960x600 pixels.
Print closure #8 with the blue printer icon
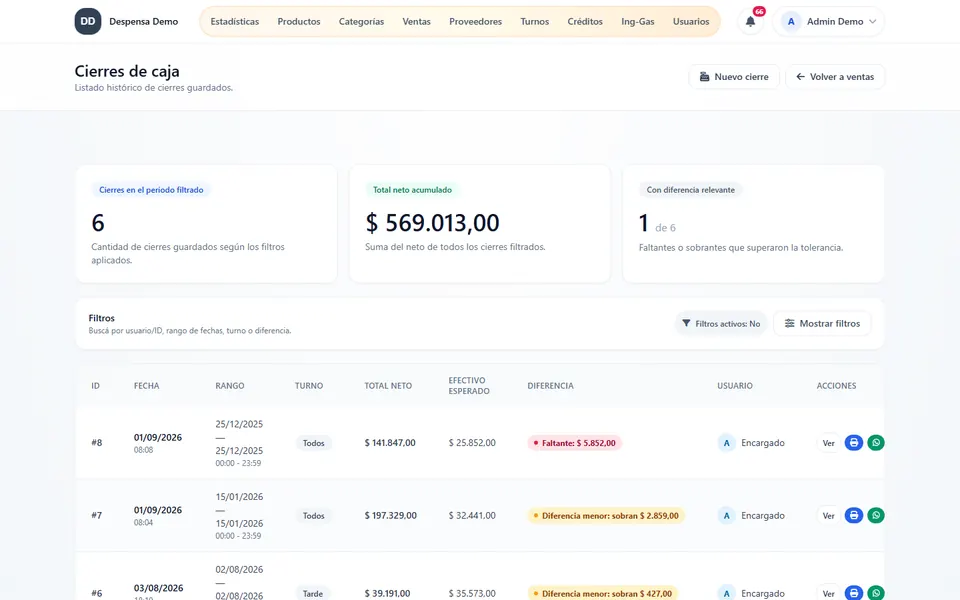tap(853, 443)
